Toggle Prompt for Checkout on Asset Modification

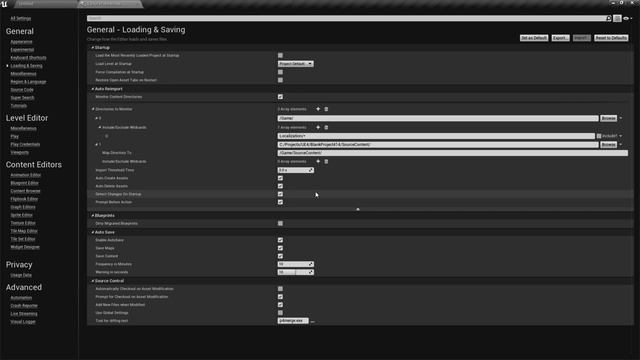280,297
